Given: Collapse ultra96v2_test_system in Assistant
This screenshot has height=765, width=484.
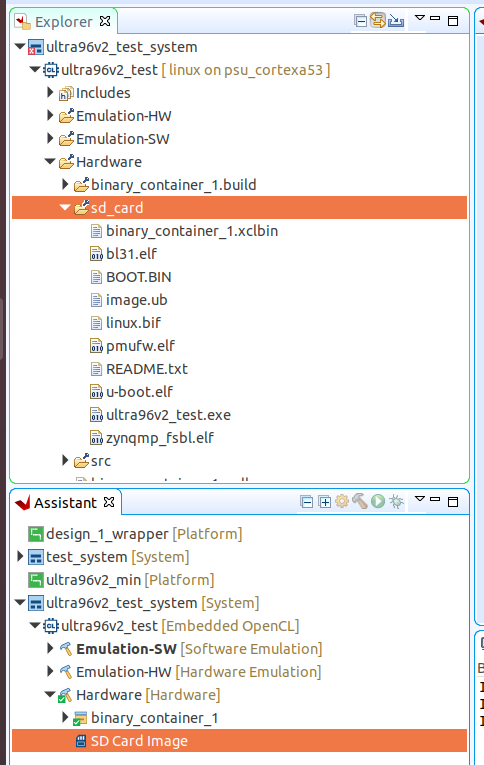Looking at the screenshot, I should pos(20,603).
